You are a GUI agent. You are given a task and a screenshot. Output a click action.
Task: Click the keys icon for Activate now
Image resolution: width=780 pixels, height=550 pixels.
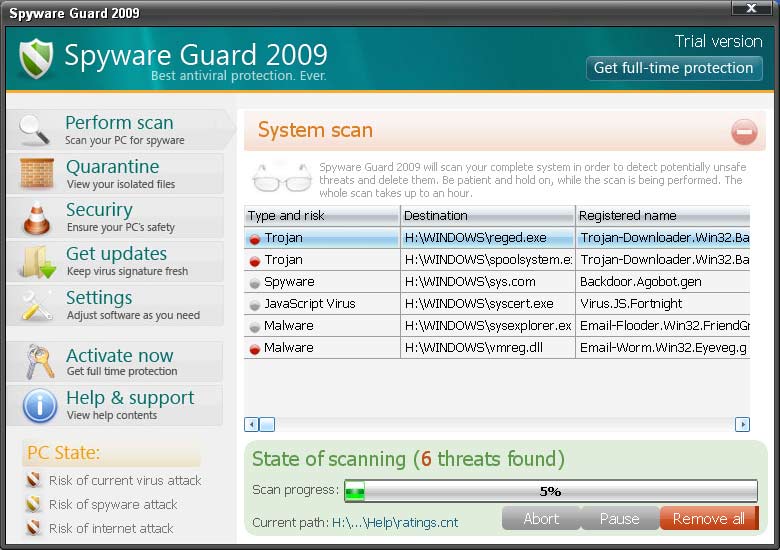click(39, 362)
